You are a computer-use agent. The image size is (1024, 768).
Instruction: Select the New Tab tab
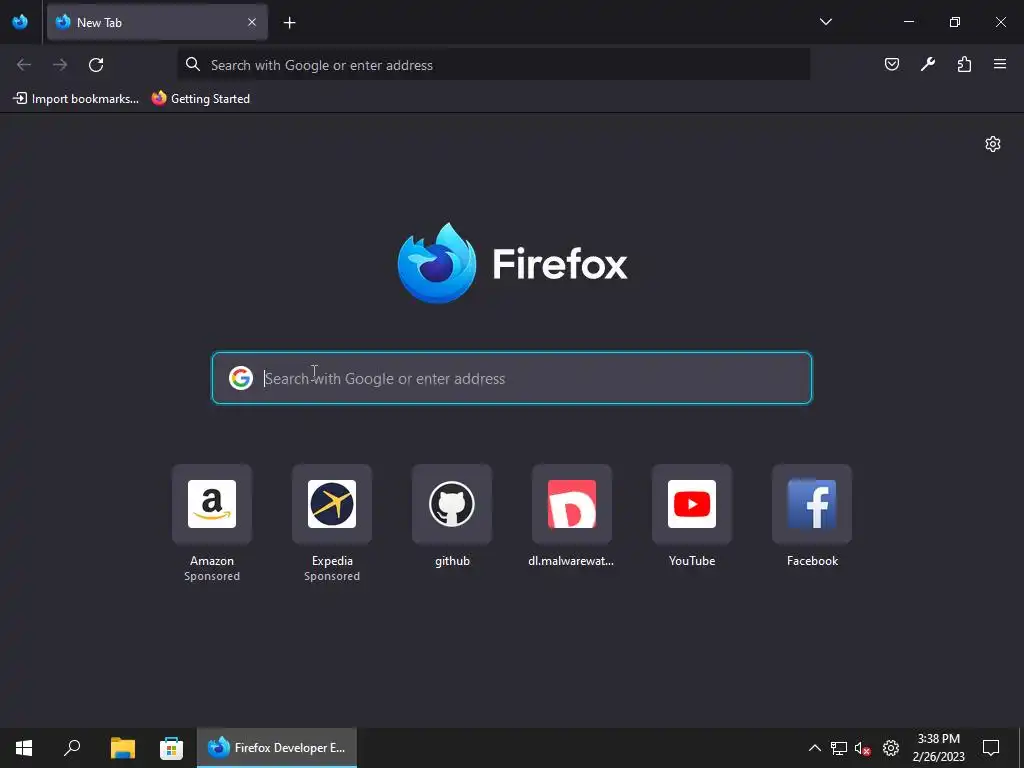[157, 22]
